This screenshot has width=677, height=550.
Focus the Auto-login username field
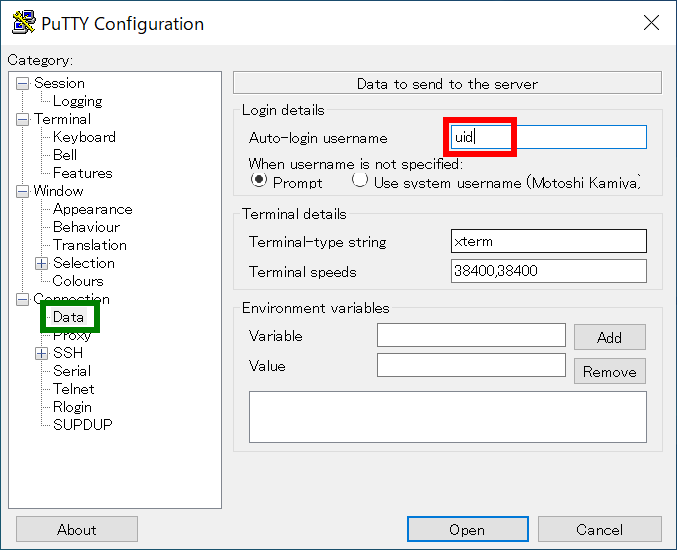tap(549, 137)
